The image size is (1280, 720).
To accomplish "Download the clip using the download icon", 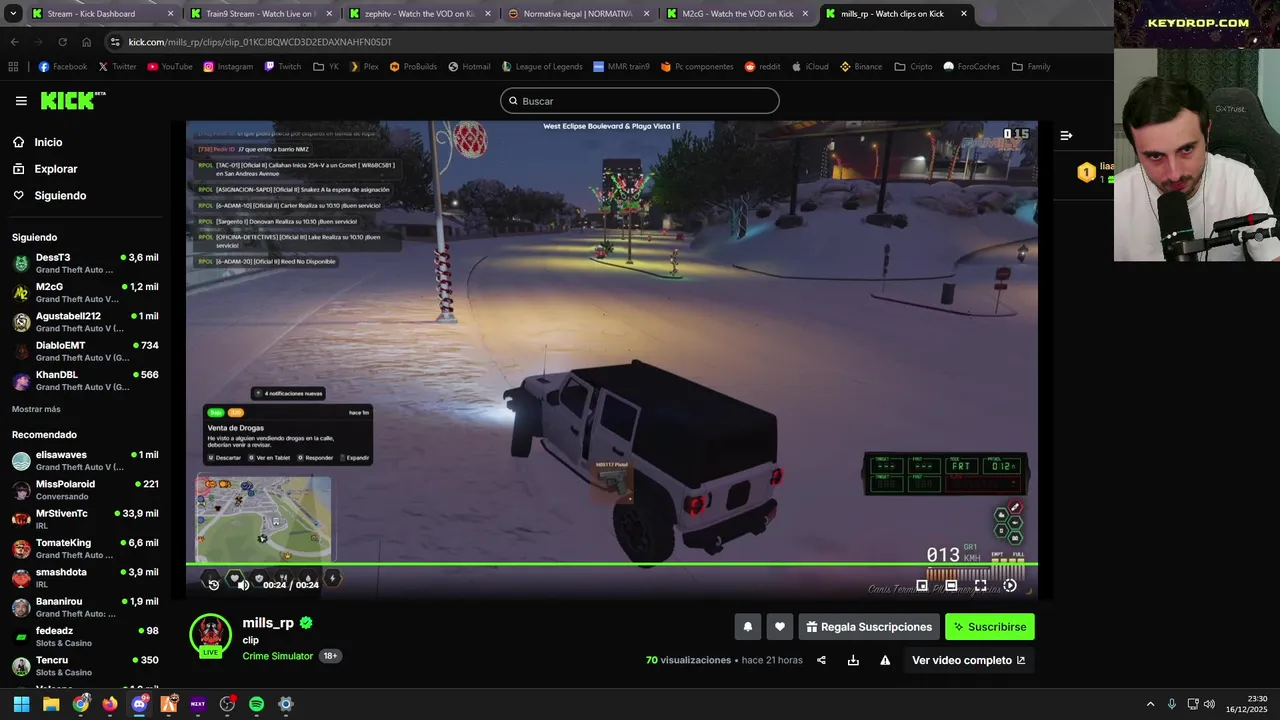I will 853,660.
